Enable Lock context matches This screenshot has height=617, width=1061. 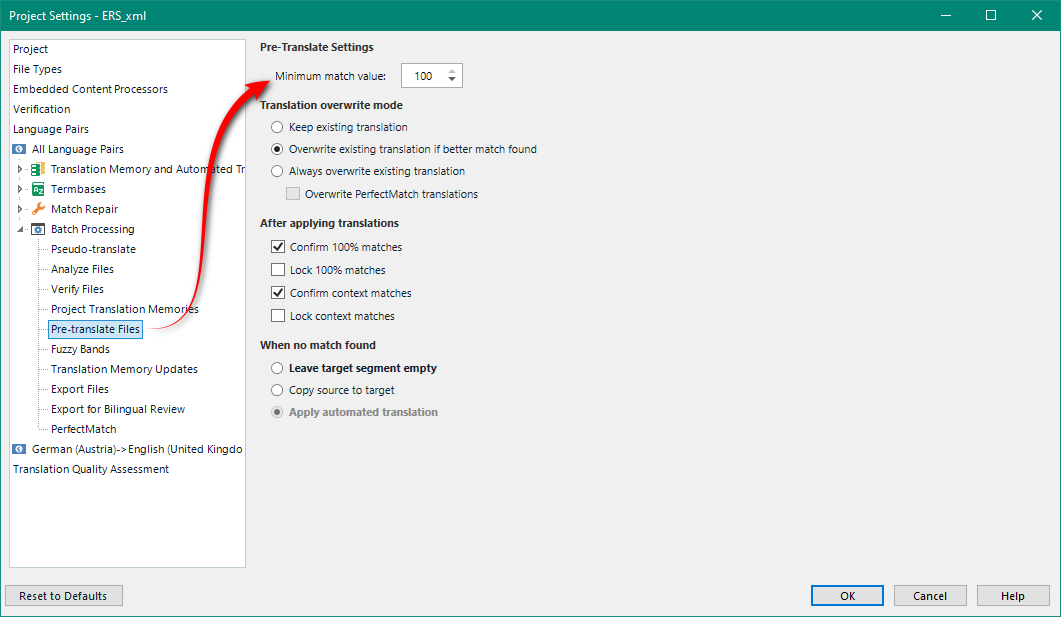pyautogui.click(x=277, y=316)
